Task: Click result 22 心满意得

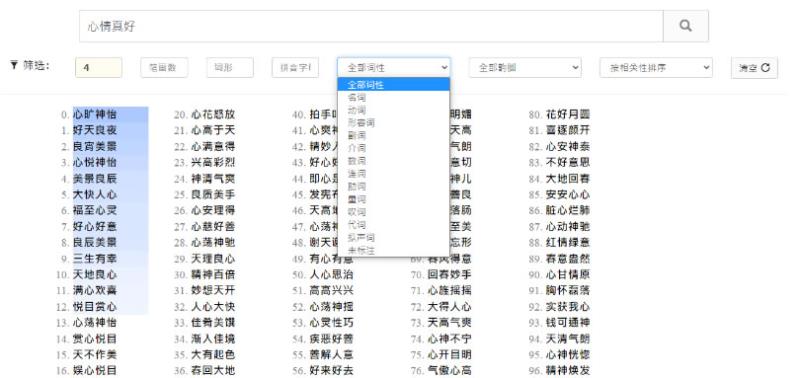Action: (x=213, y=146)
